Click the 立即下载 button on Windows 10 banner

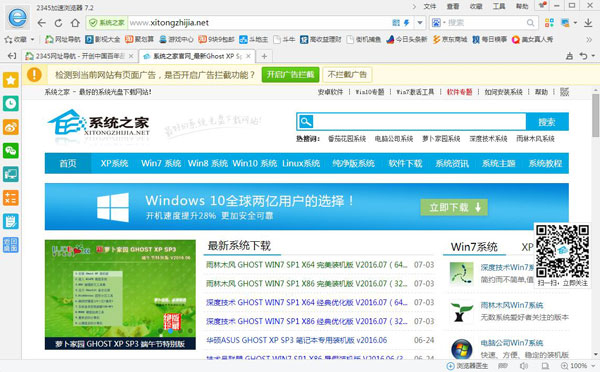pyautogui.click(x=454, y=207)
